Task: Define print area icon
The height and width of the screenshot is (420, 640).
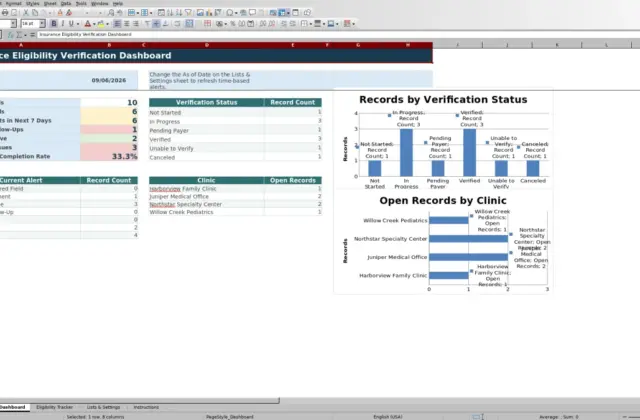Action: point(273,13)
